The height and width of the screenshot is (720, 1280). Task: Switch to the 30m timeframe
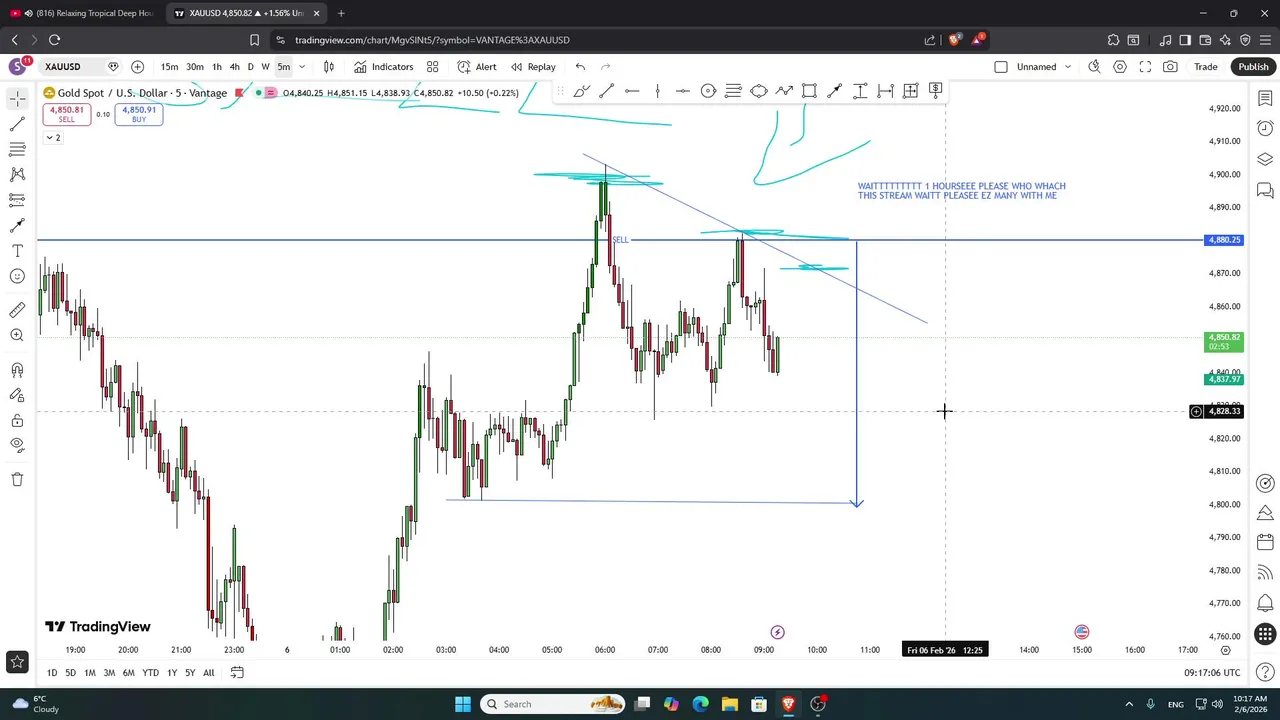coord(195,67)
